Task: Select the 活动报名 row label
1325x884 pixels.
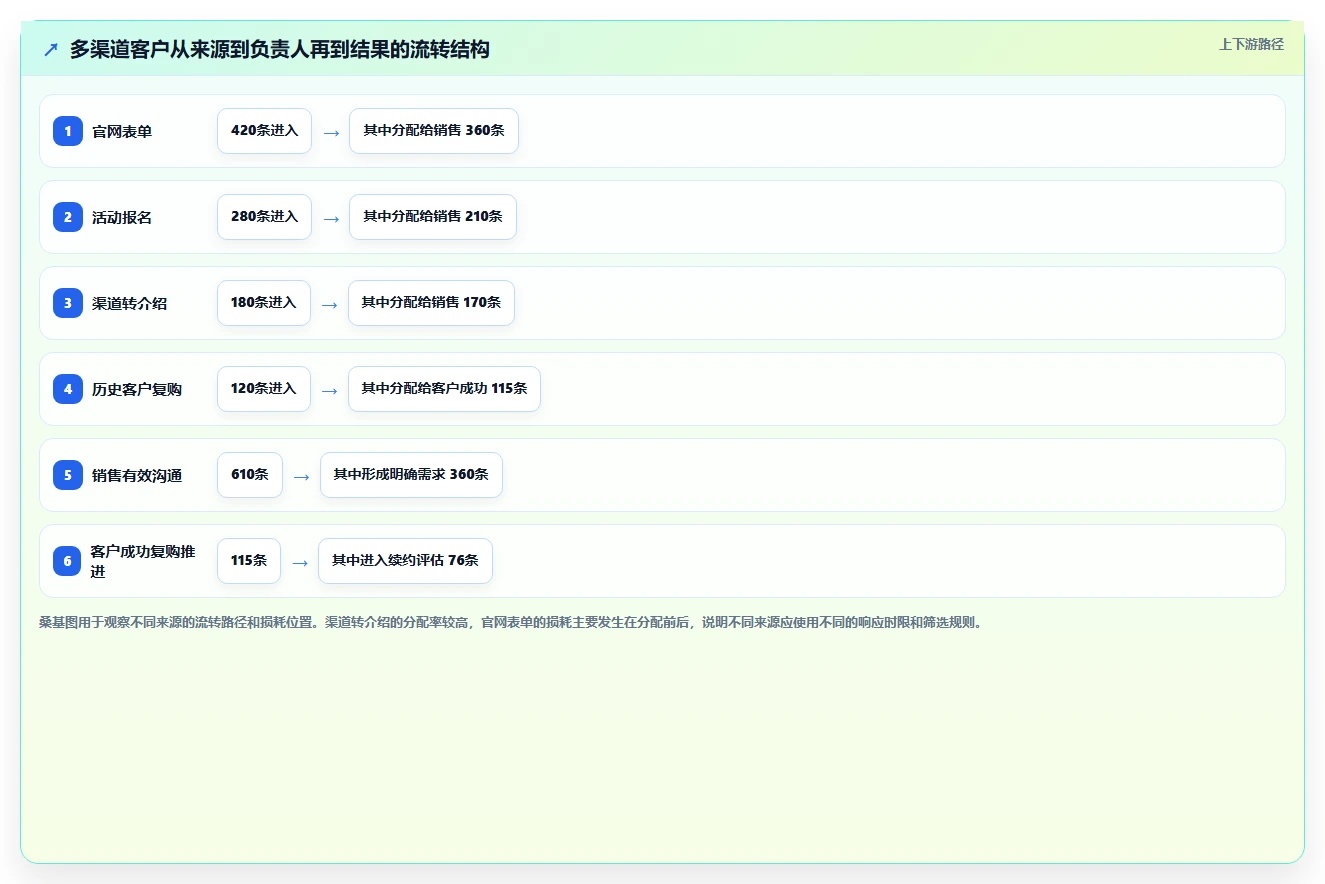Action: (122, 217)
